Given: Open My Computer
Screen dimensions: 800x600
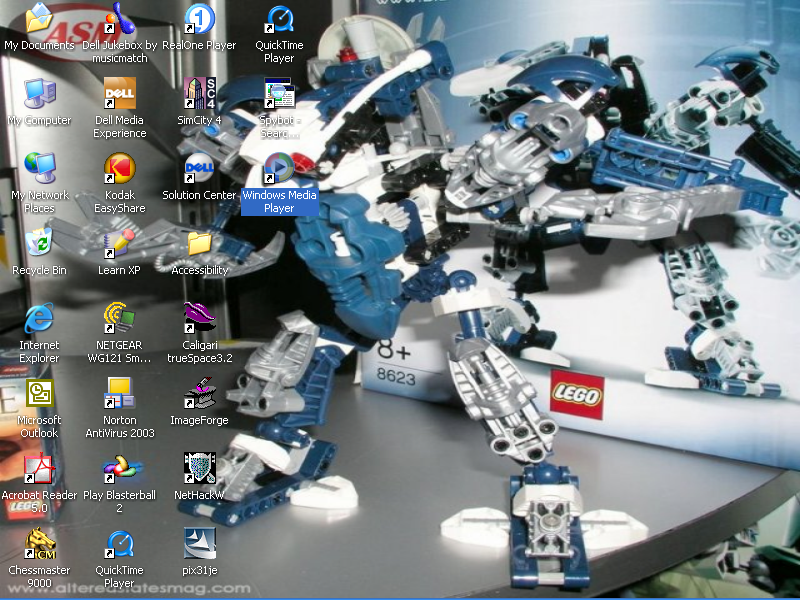Looking at the screenshot, I should pyautogui.click(x=38, y=97).
